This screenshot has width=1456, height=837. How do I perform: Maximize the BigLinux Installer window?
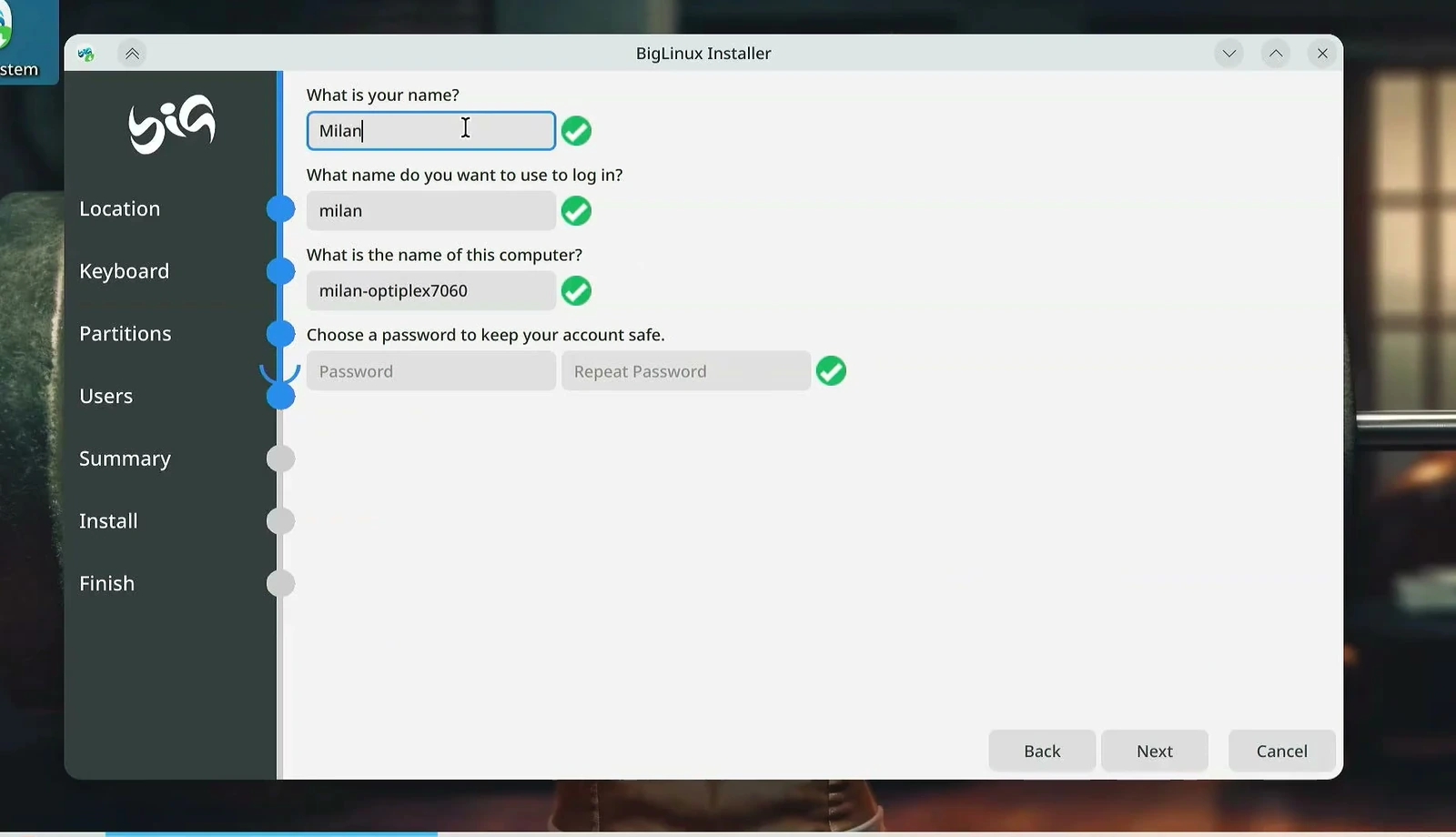[x=1276, y=54]
